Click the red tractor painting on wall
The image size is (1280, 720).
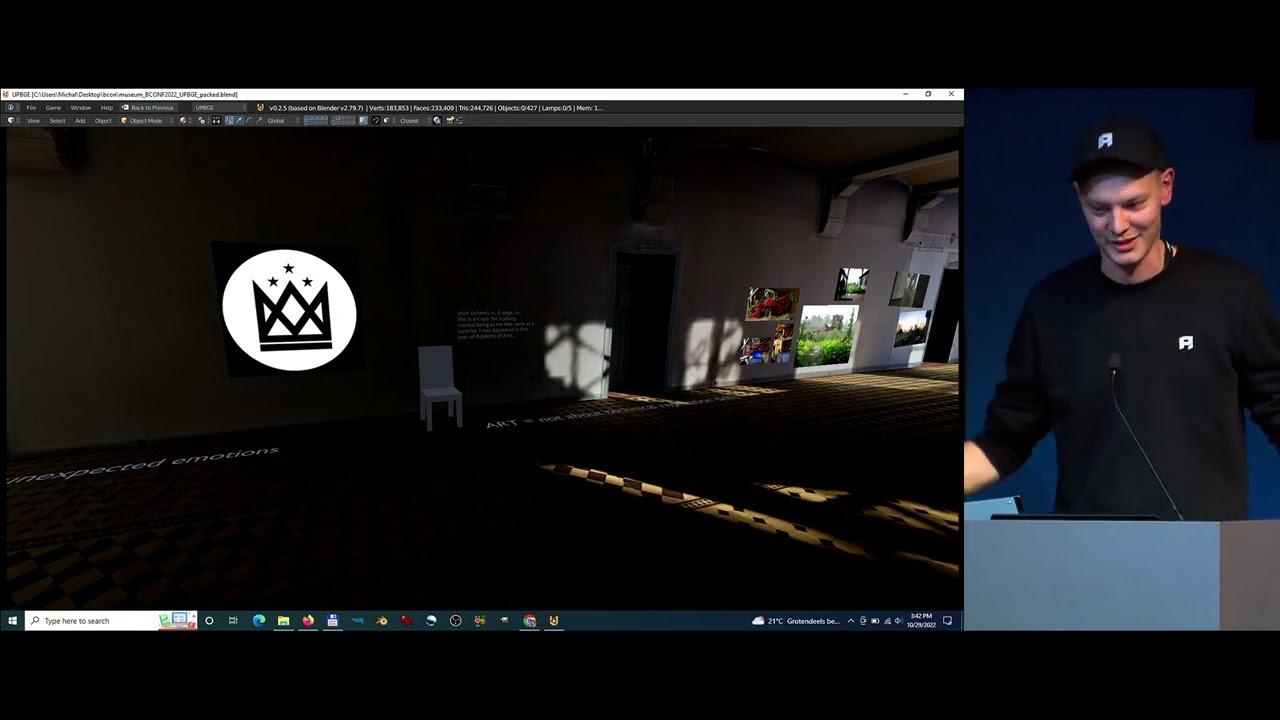point(772,303)
